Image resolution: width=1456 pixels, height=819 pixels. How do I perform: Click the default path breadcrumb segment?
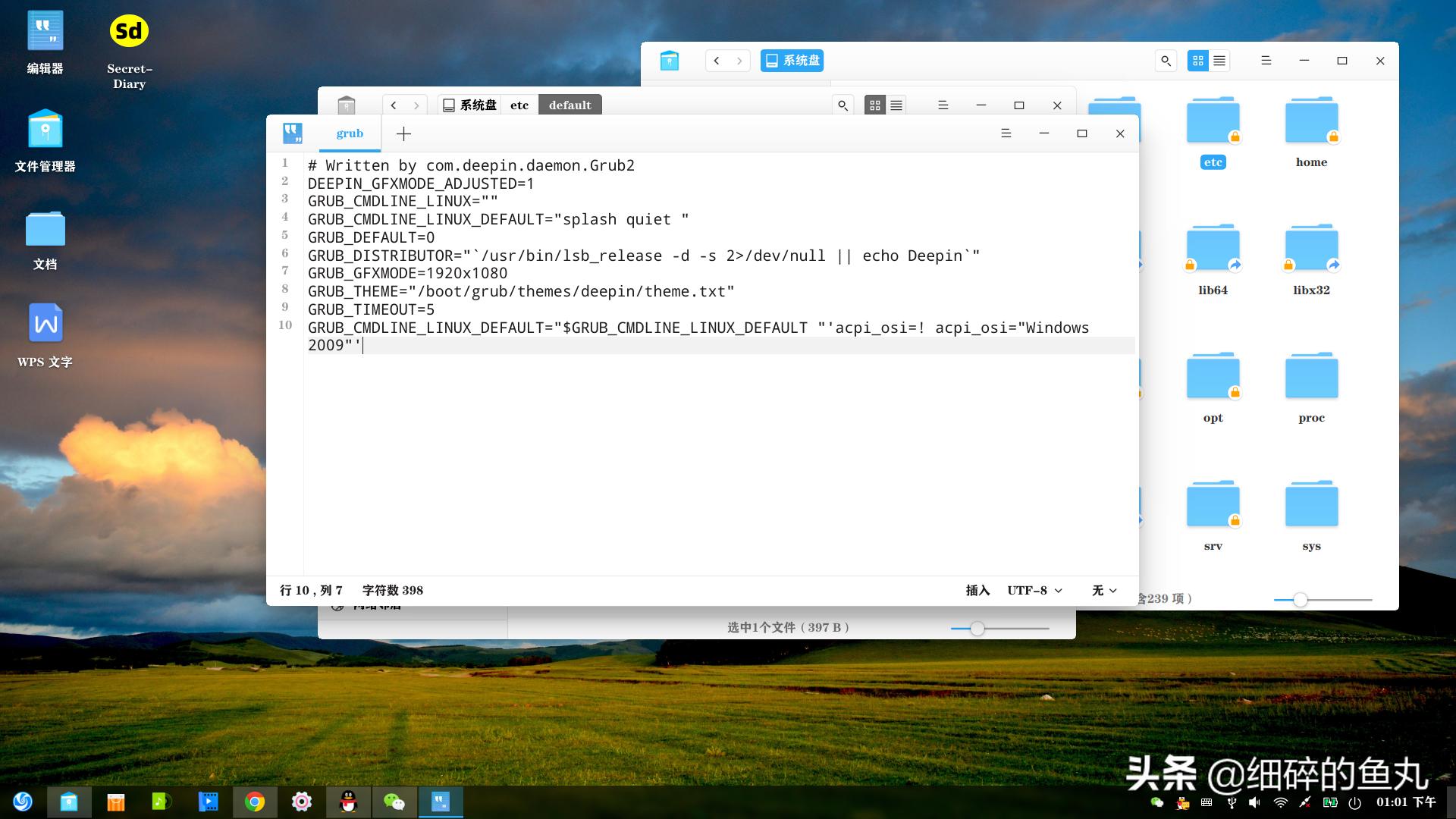point(570,105)
